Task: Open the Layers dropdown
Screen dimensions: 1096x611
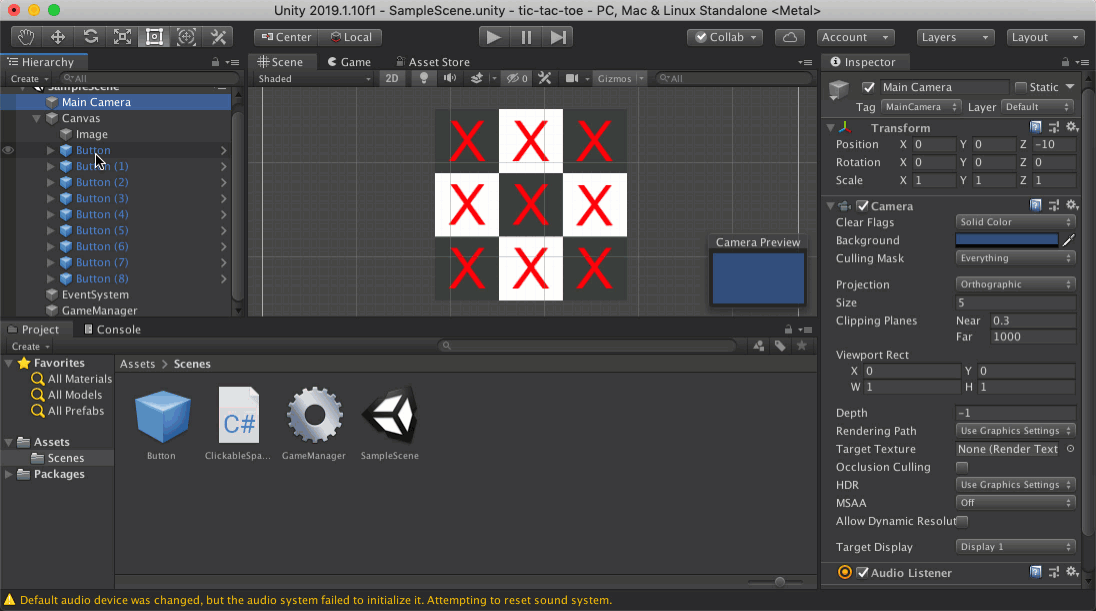Action: click(x=956, y=37)
